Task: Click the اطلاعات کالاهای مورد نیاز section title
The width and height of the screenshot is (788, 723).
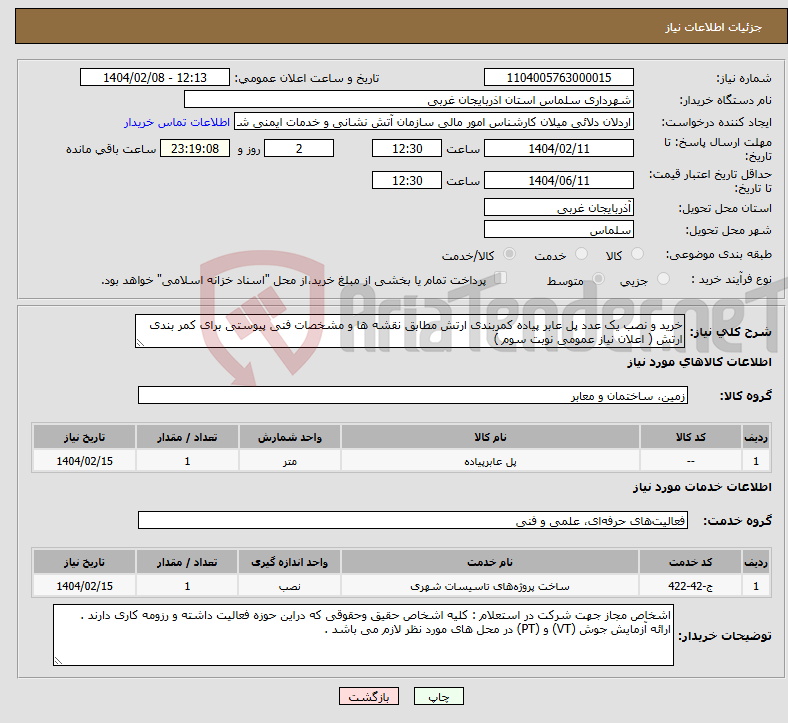Action: (x=699, y=362)
